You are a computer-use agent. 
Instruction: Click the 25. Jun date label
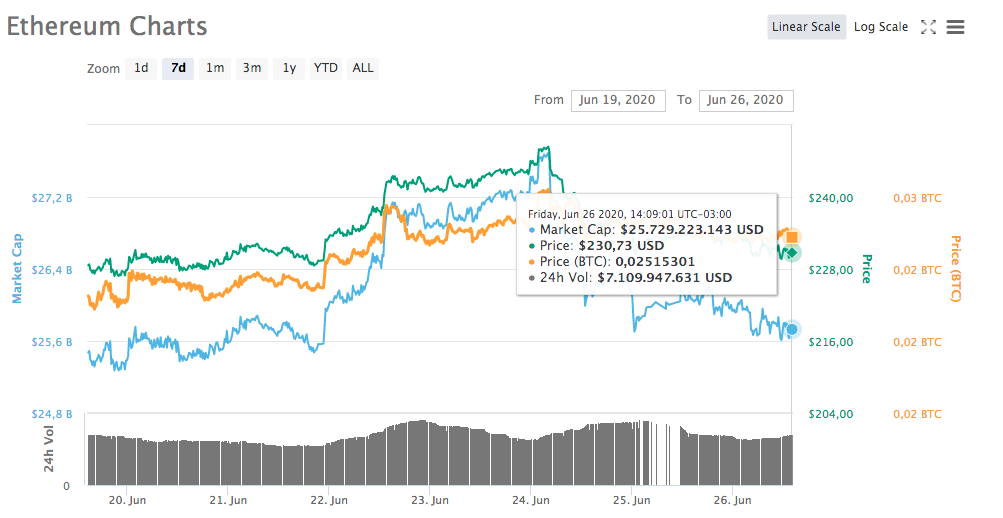pos(631,500)
